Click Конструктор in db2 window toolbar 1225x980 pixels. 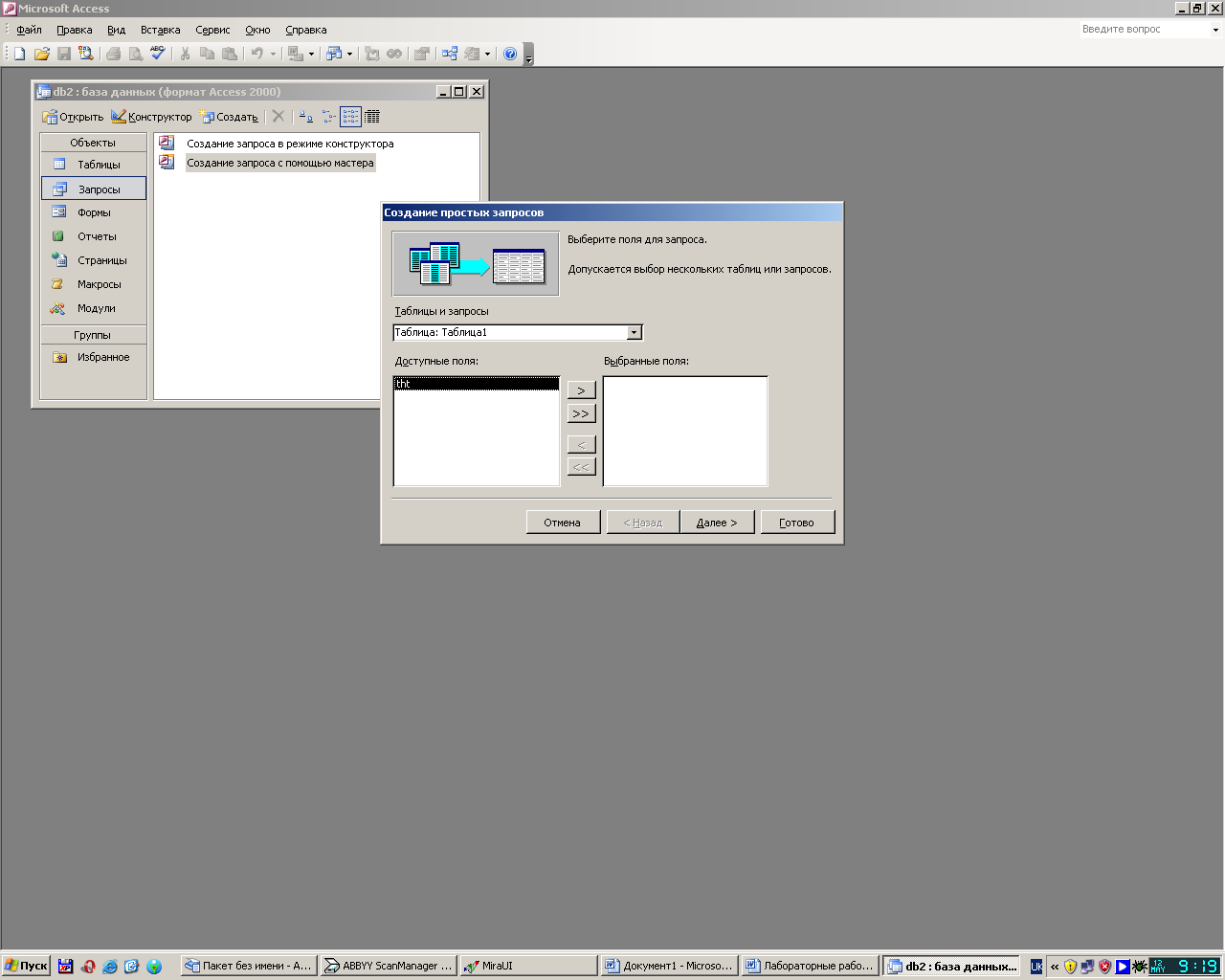[x=151, y=117]
